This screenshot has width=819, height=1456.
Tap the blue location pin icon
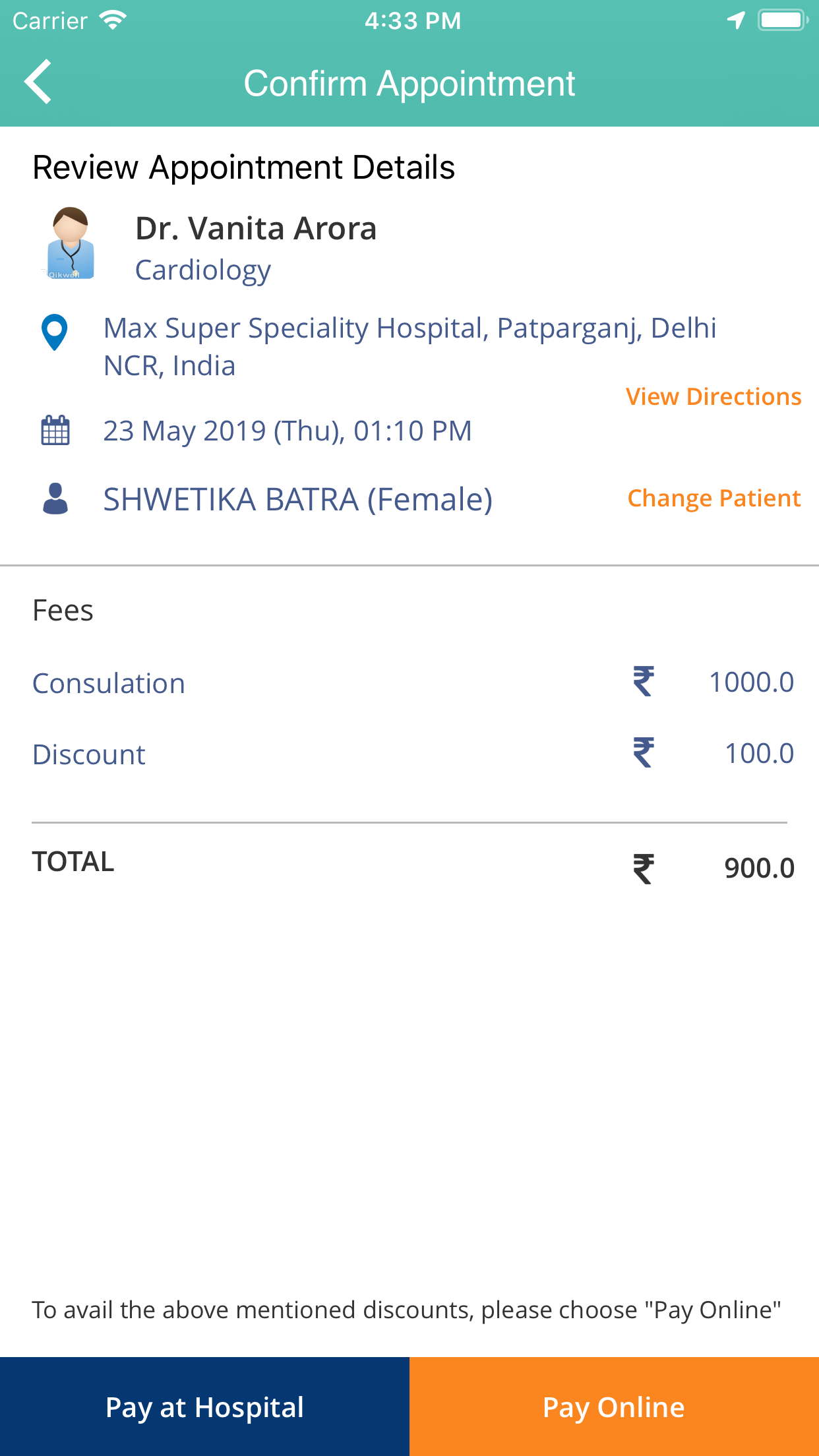55,332
